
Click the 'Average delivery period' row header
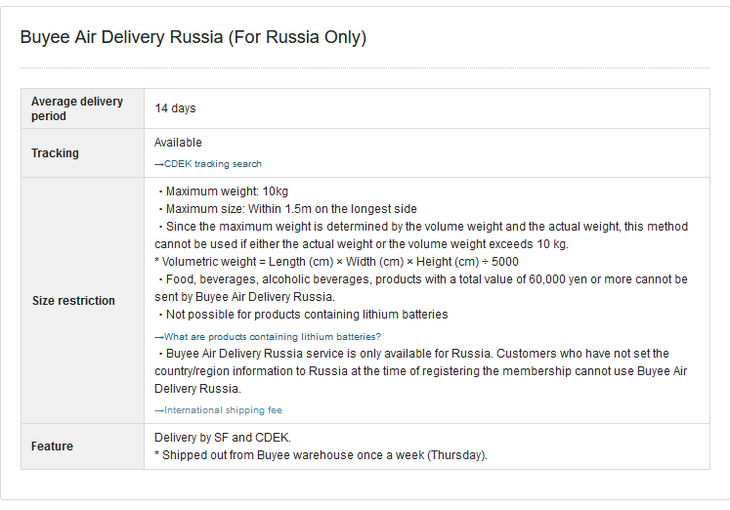[82, 109]
